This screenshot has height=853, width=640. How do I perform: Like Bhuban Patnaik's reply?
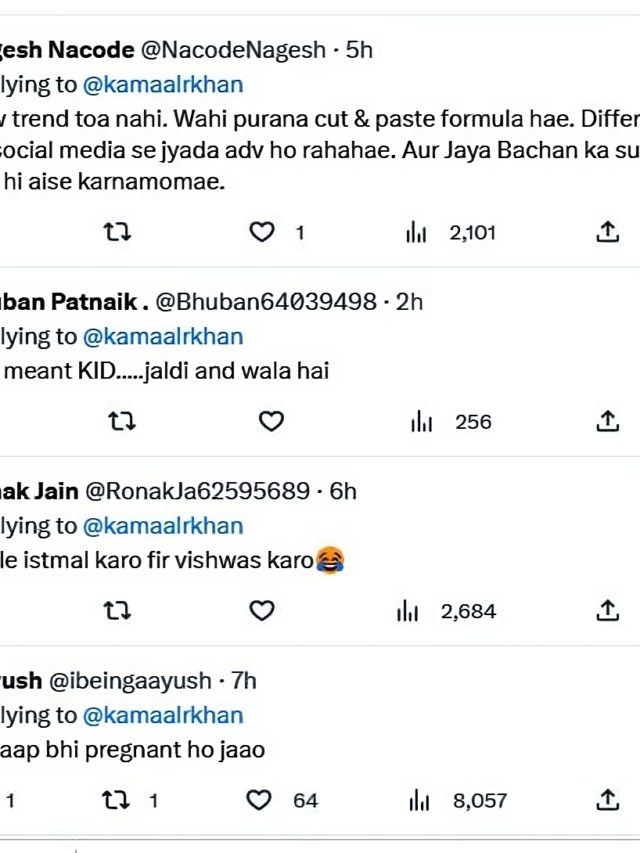point(271,422)
